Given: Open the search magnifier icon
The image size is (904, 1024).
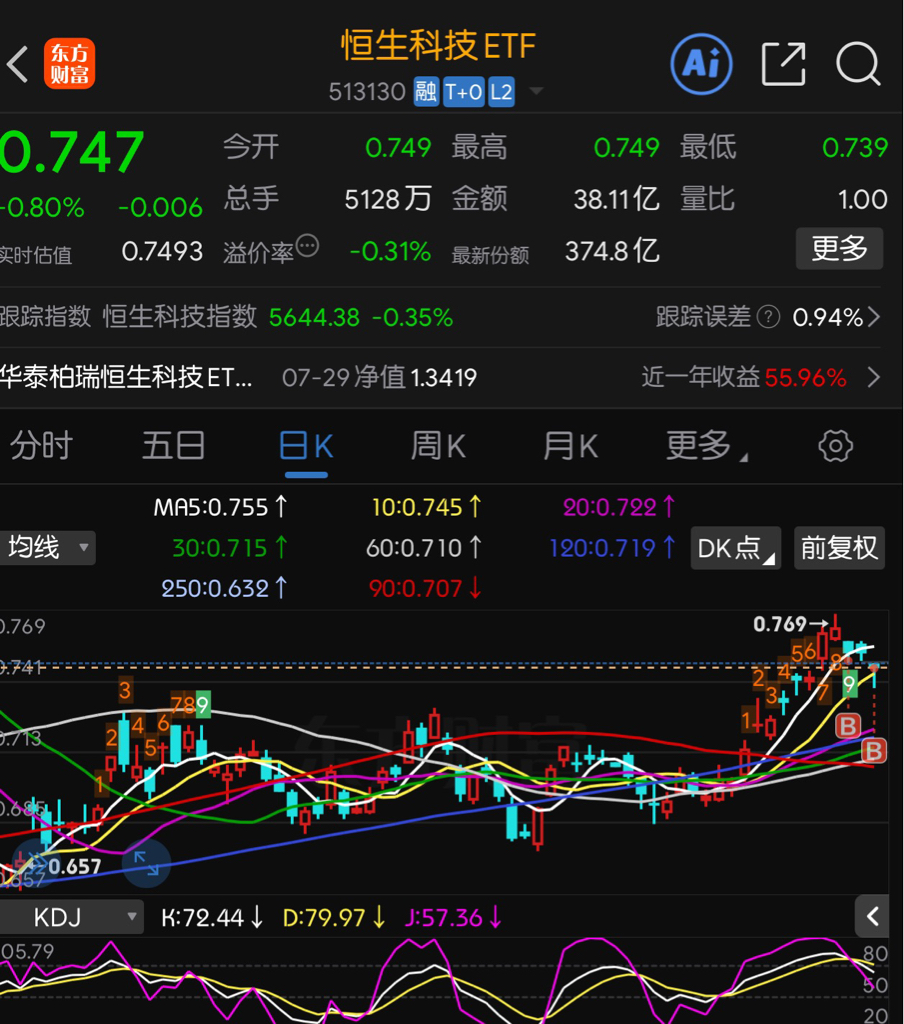Looking at the screenshot, I should coord(858,64).
